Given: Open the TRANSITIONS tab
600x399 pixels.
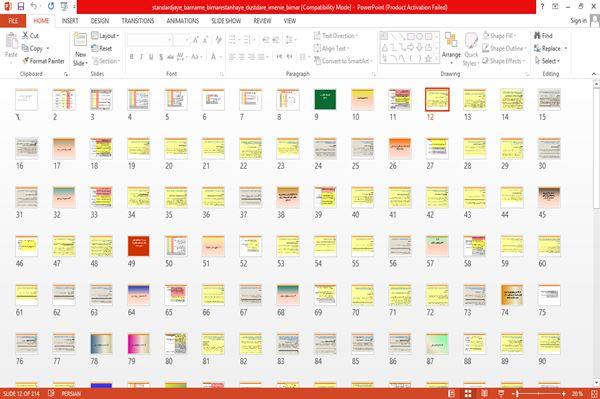Looking at the screenshot, I should pyautogui.click(x=137, y=21).
